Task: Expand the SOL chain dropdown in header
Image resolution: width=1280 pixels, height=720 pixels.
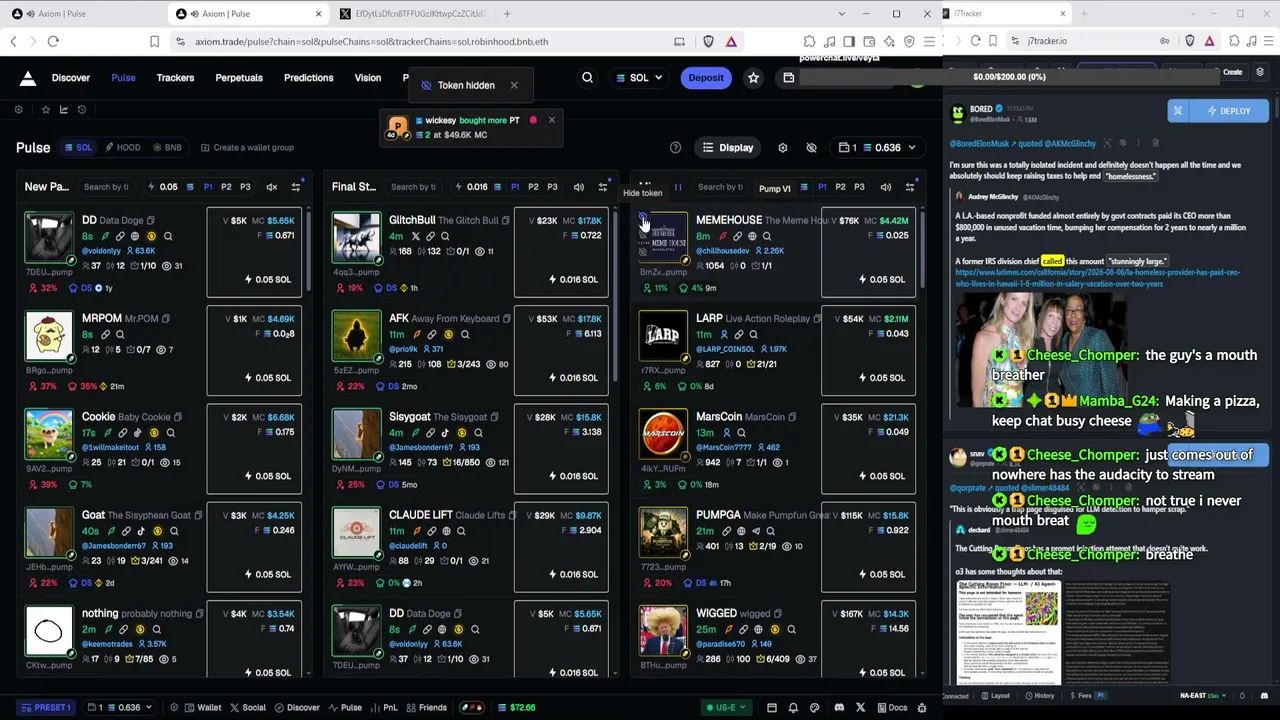Action: [x=638, y=78]
